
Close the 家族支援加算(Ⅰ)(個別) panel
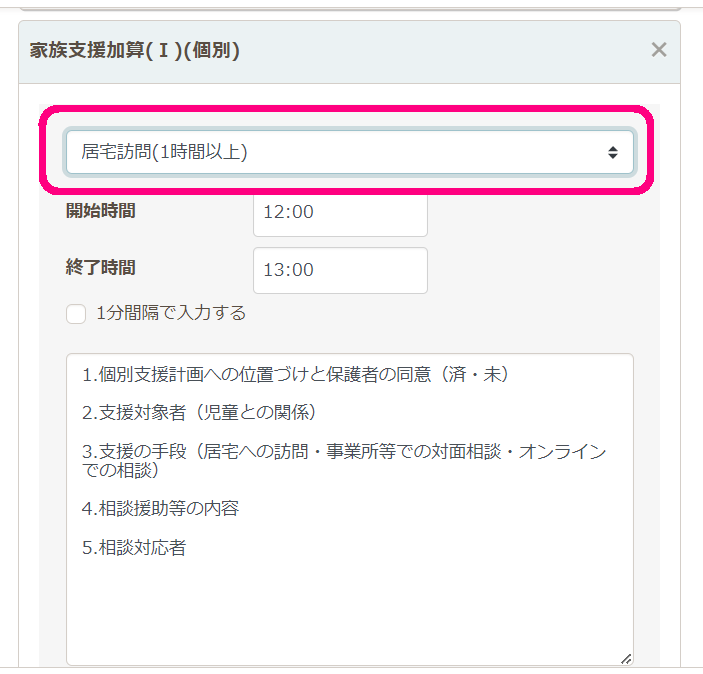[658, 50]
